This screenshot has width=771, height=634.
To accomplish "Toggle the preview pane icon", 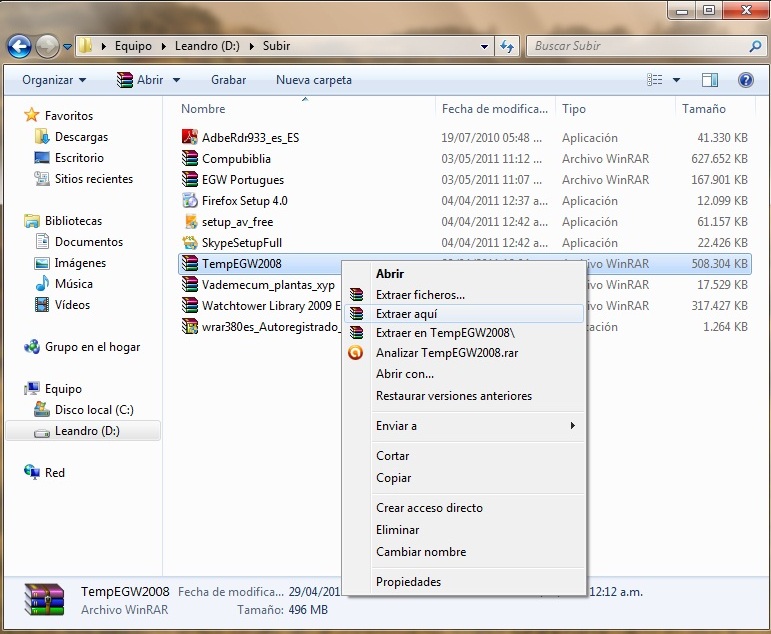I will click(x=710, y=80).
